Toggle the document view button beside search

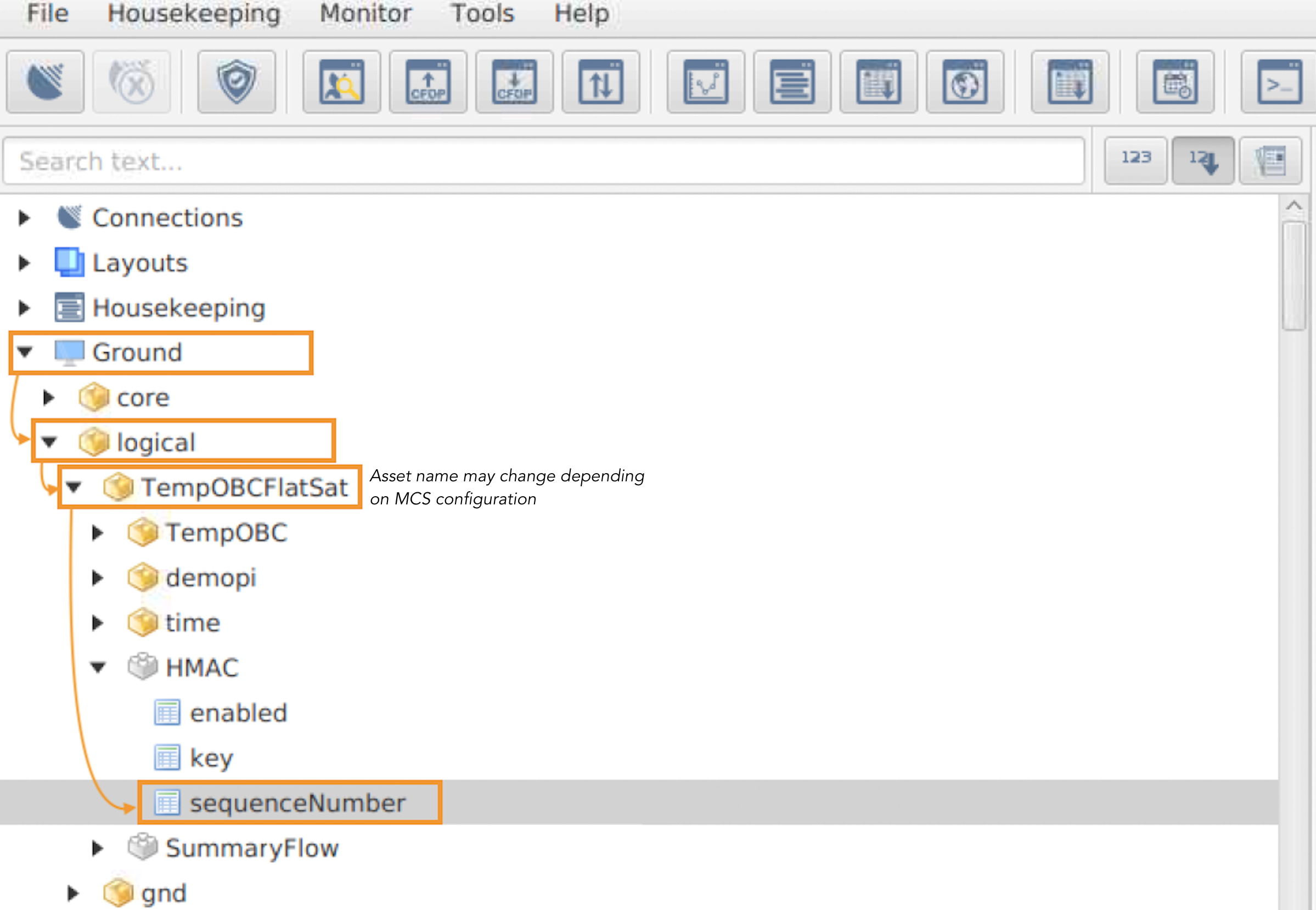pos(1270,160)
